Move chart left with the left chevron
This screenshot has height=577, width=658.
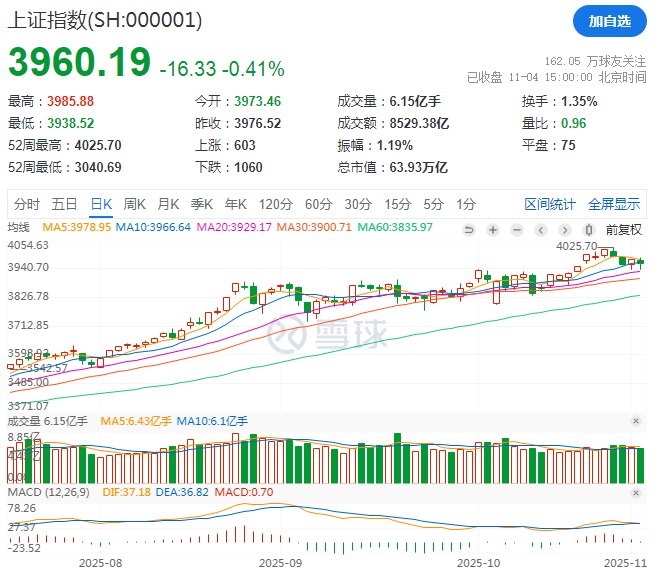541,230
